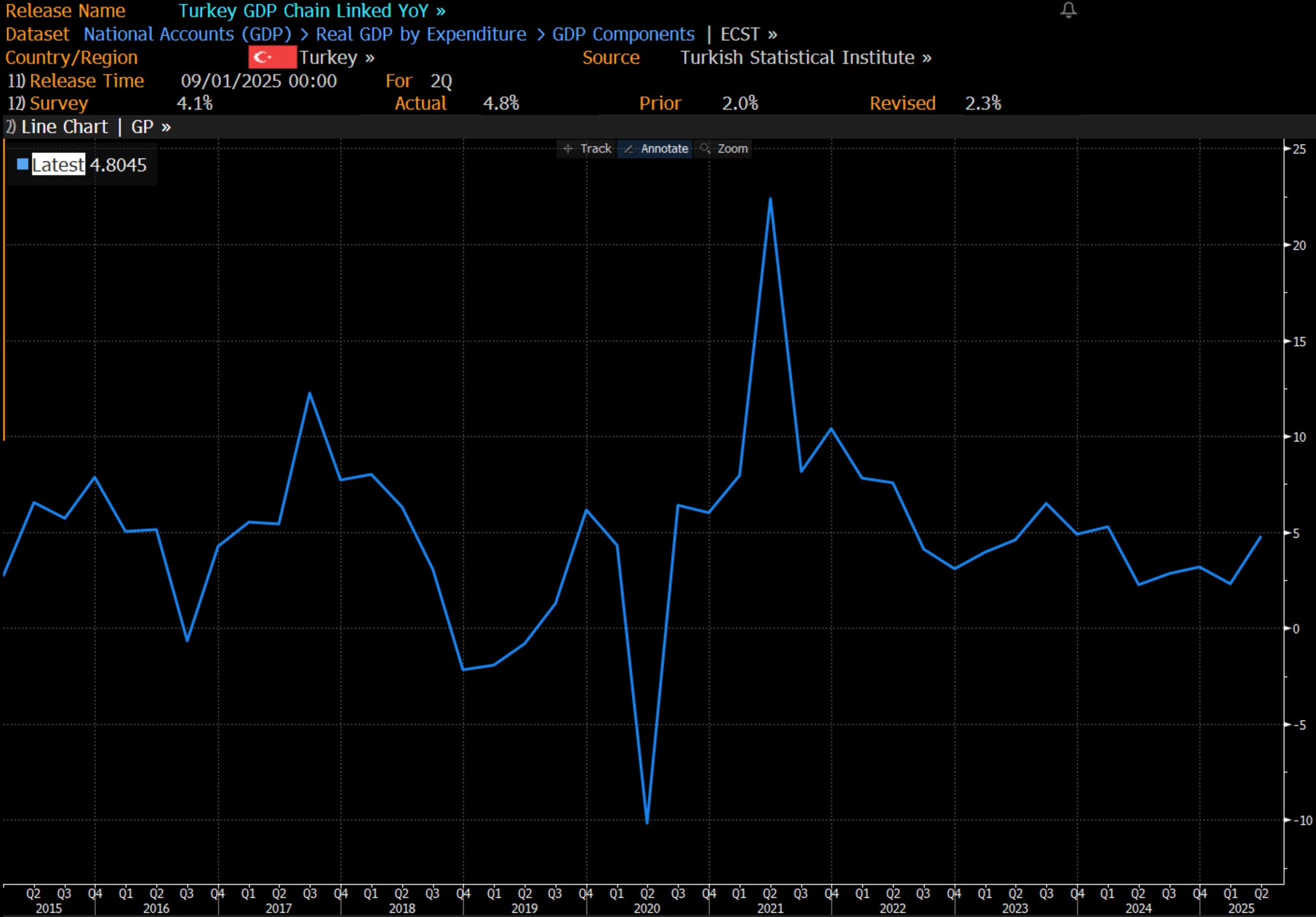Open the GDP Components breadcrumb
The width and height of the screenshot is (1316, 917).
pyautogui.click(x=623, y=34)
